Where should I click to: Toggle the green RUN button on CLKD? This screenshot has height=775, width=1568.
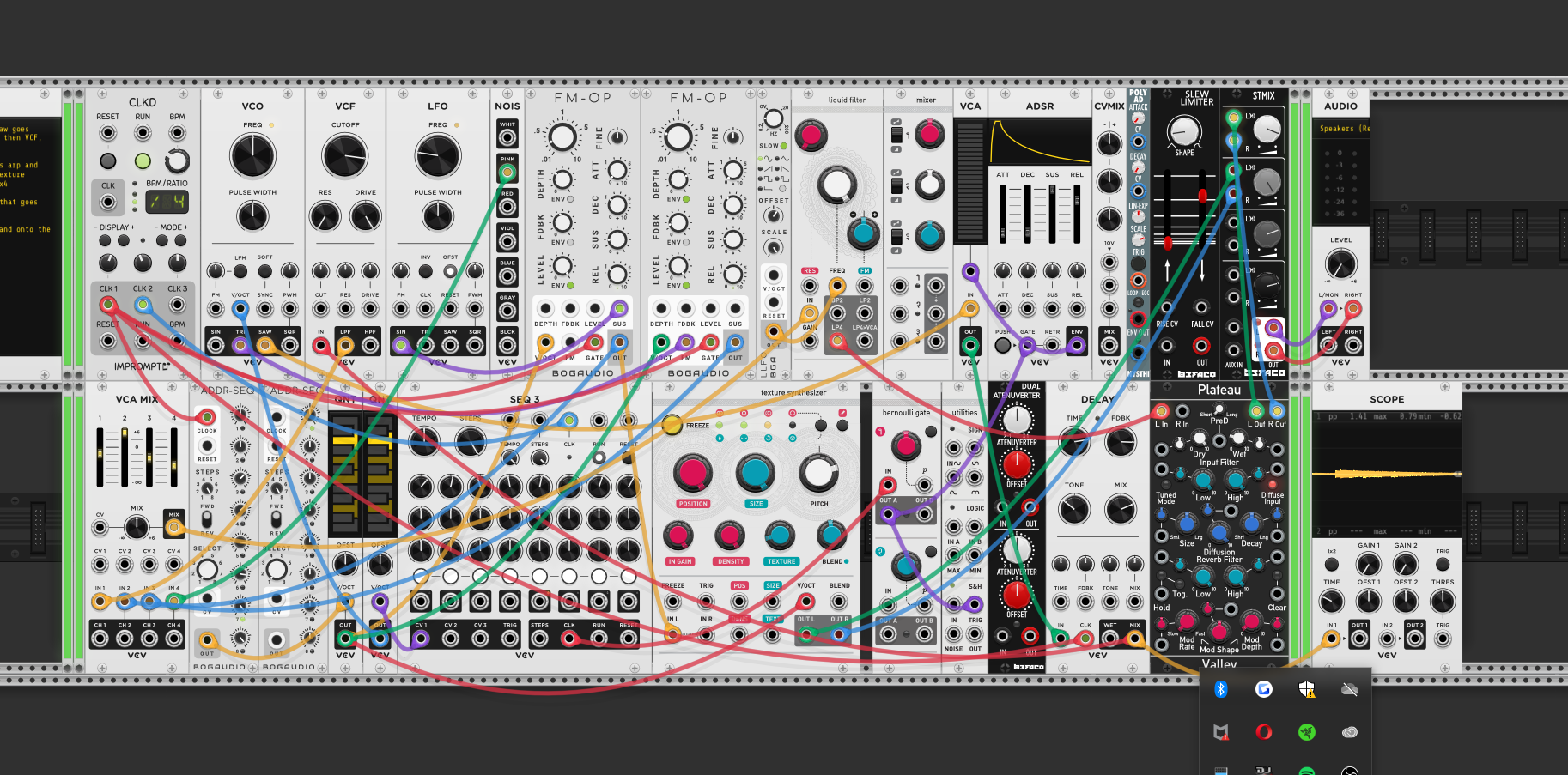(x=143, y=160)
